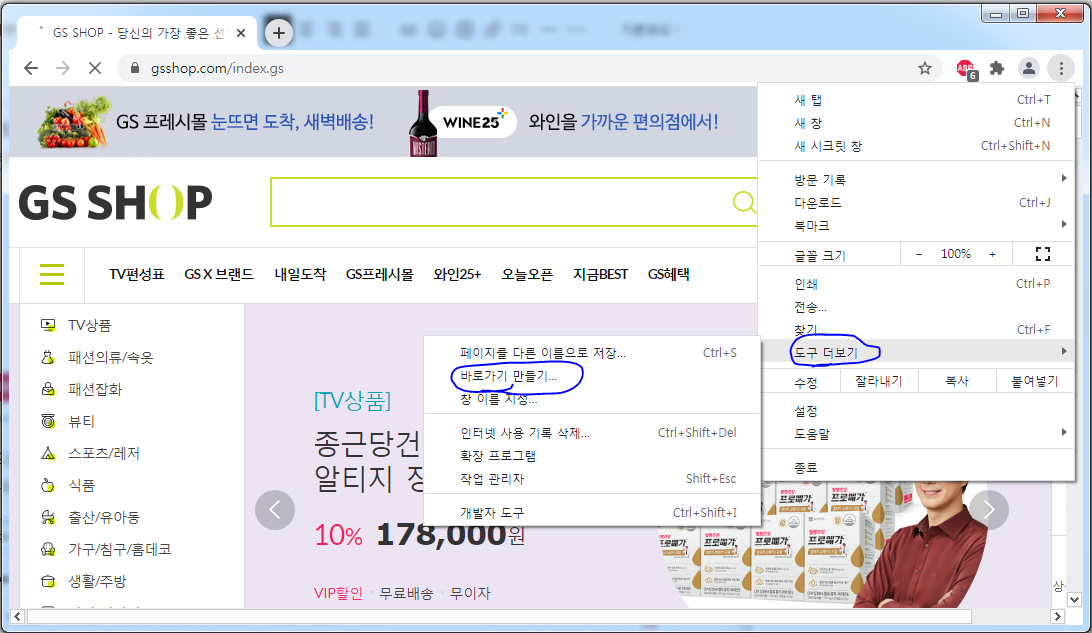Screen dimensions: 1092x633
Task: Choose 인쇄 from the Chrome menu
Action: click(x=917, y=283)
